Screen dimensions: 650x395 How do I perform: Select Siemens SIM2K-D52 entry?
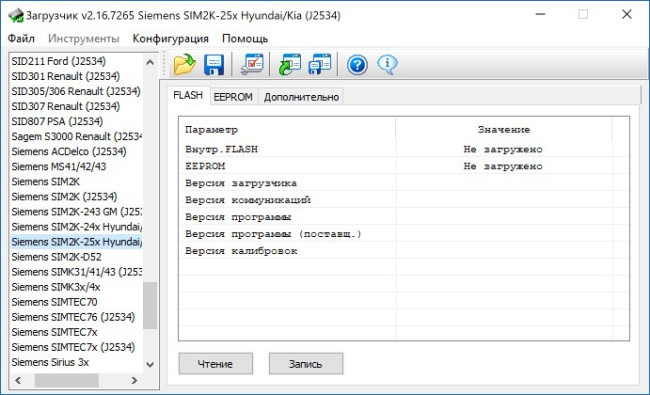76,257
